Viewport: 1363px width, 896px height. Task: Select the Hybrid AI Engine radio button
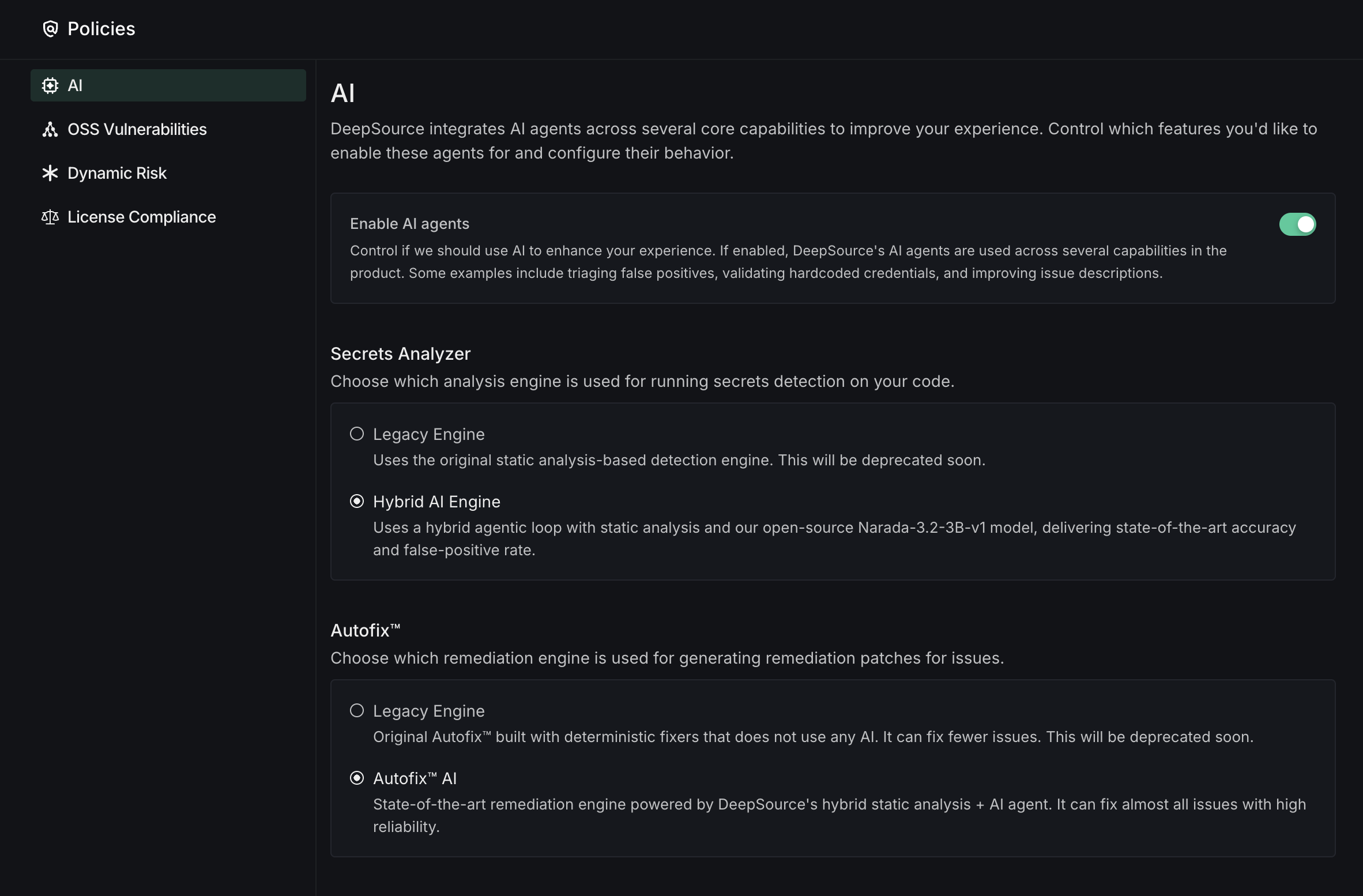pos(357,501)
